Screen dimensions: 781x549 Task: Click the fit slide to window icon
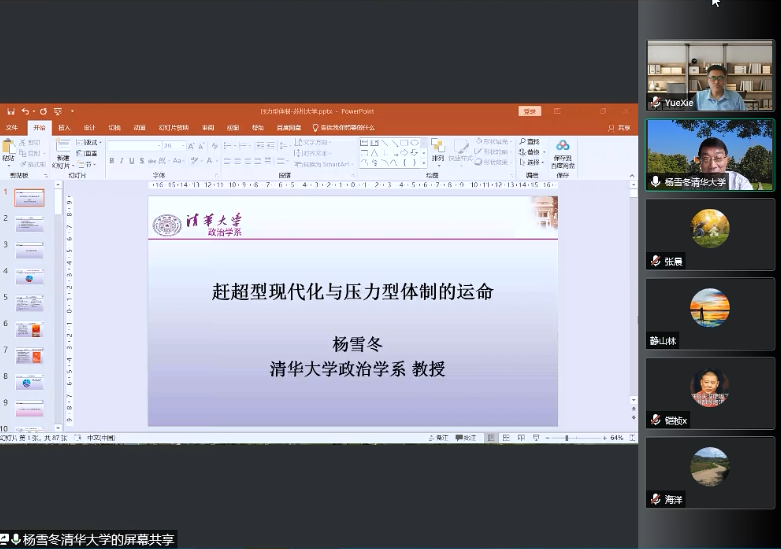coord(631,438)
